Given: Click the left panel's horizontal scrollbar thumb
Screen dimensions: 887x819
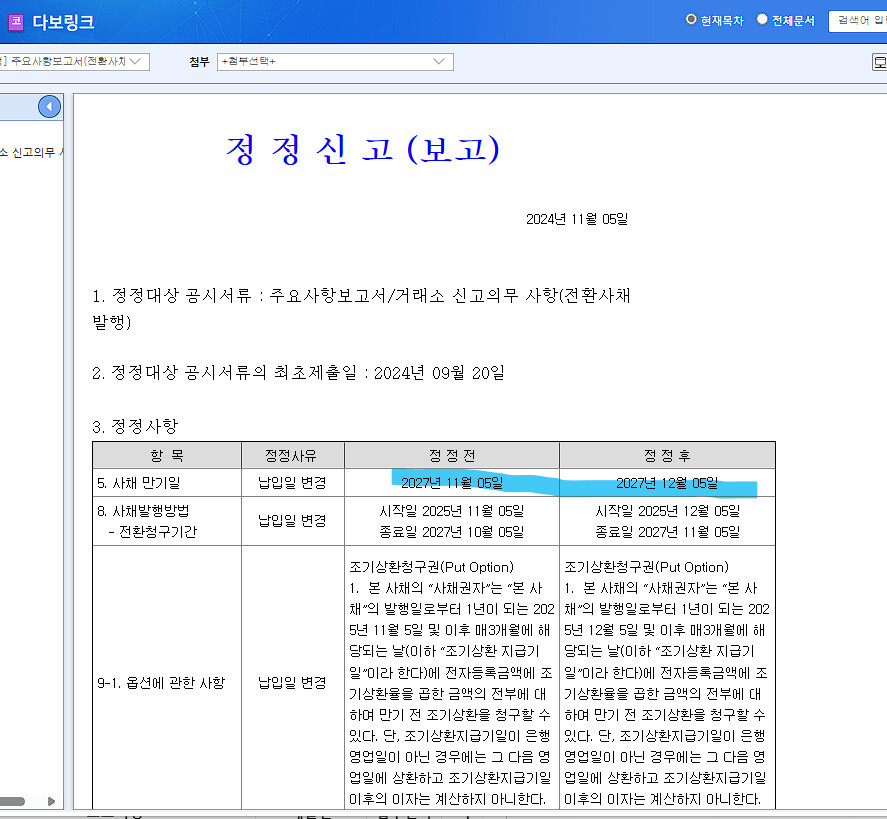Looking at the screenshot, I should 12,800.
